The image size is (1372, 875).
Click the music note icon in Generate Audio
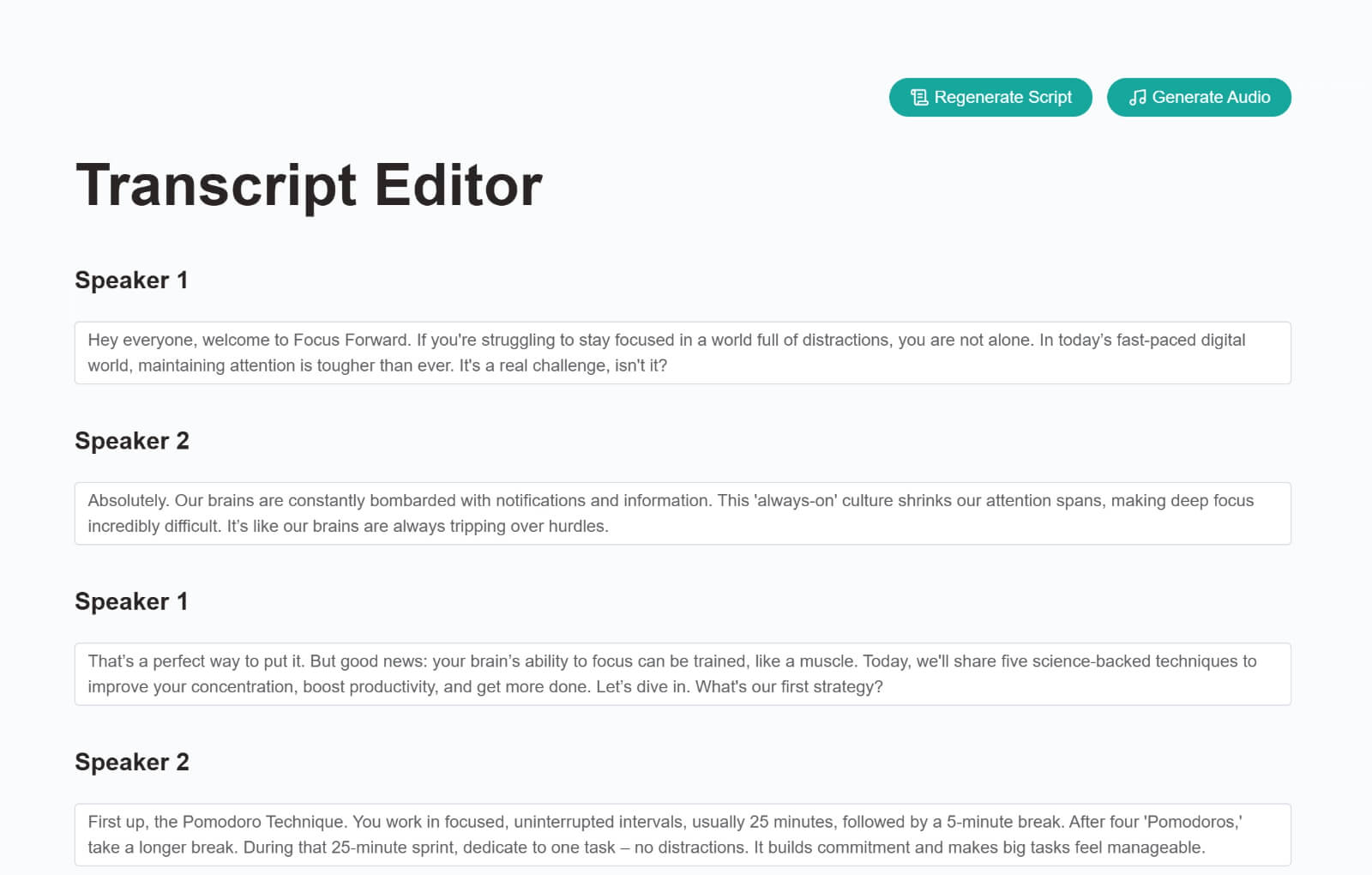1137,98
